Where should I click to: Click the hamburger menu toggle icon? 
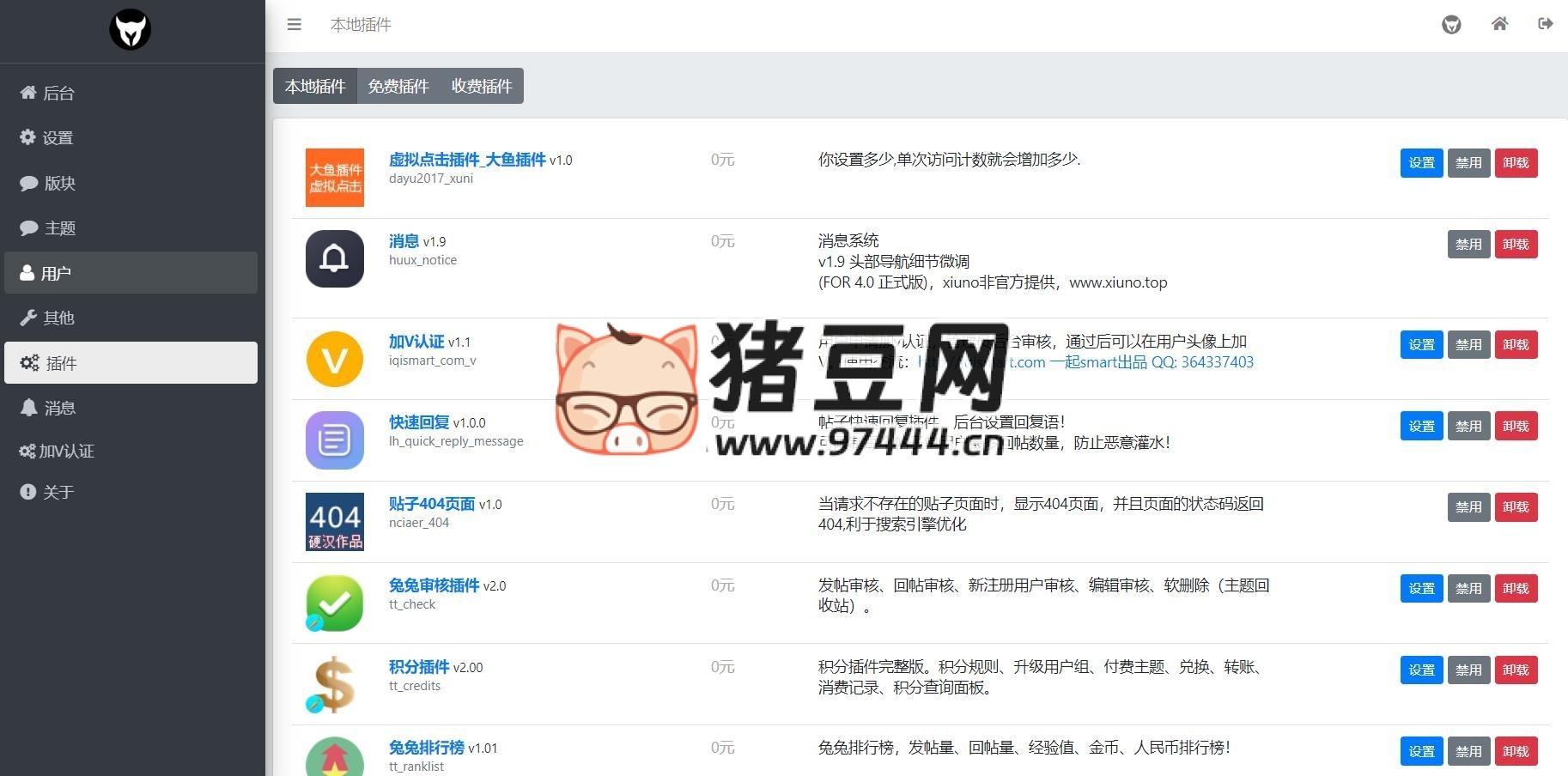[295, 25]
